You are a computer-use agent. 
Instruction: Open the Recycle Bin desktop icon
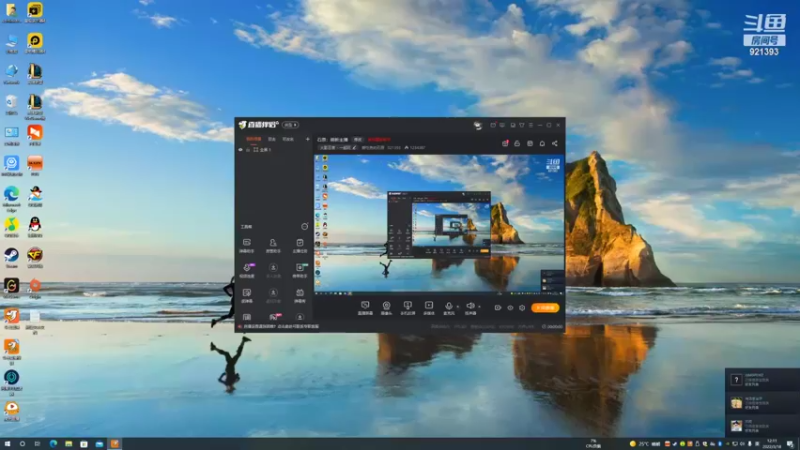11,105
